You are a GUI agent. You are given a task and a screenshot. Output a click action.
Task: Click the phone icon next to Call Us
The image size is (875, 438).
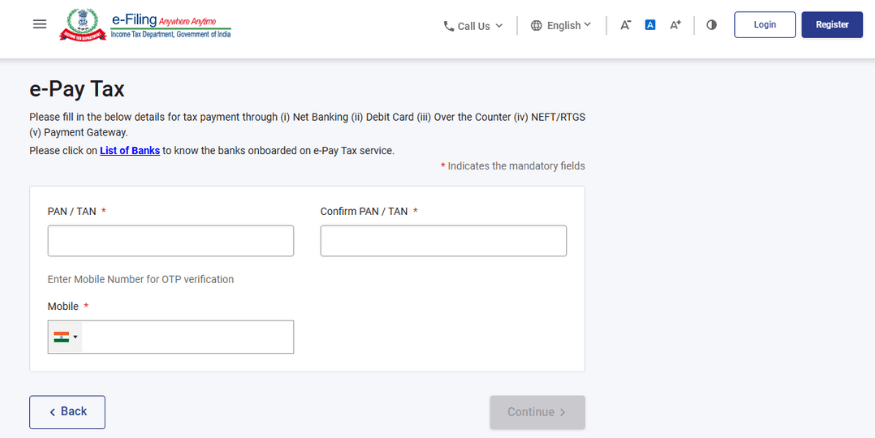(x=449, y=26)
